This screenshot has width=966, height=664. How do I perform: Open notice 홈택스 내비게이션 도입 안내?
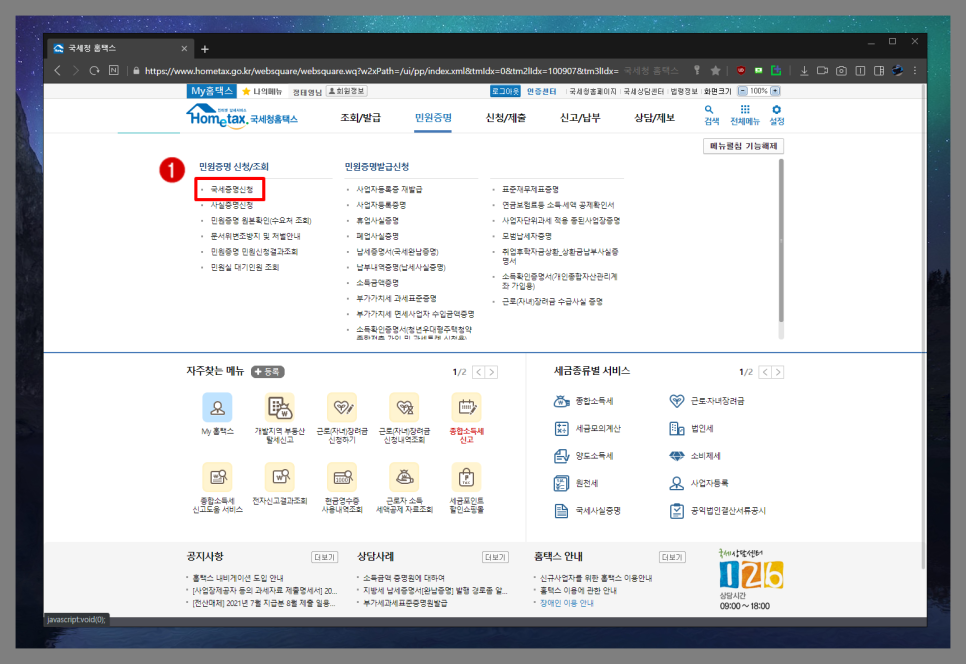237,578
